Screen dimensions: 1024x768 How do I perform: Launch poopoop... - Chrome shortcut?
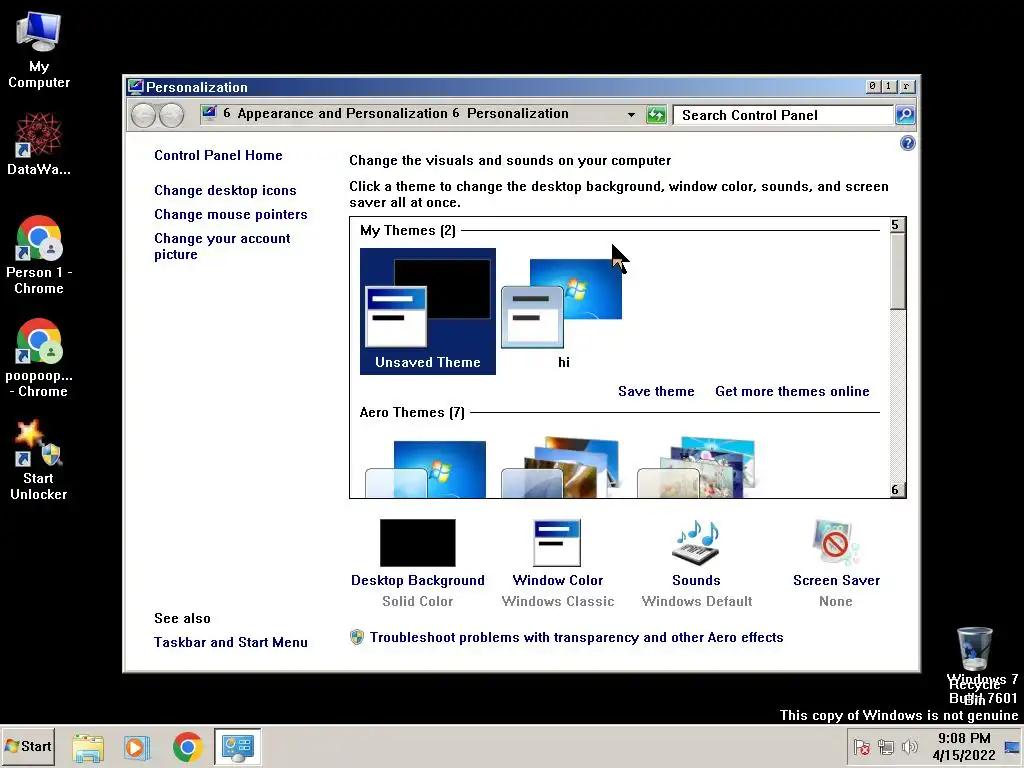click(x=39, y=358)
